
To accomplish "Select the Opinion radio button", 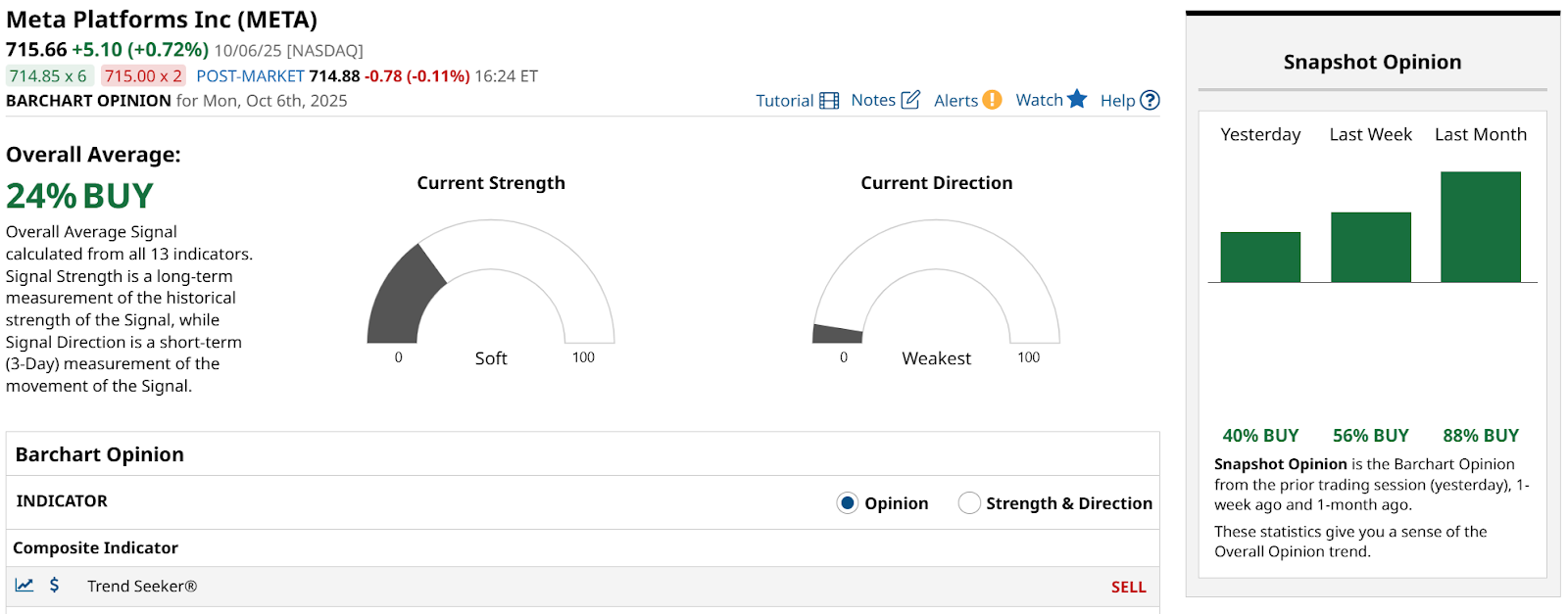I will (848, 503).
